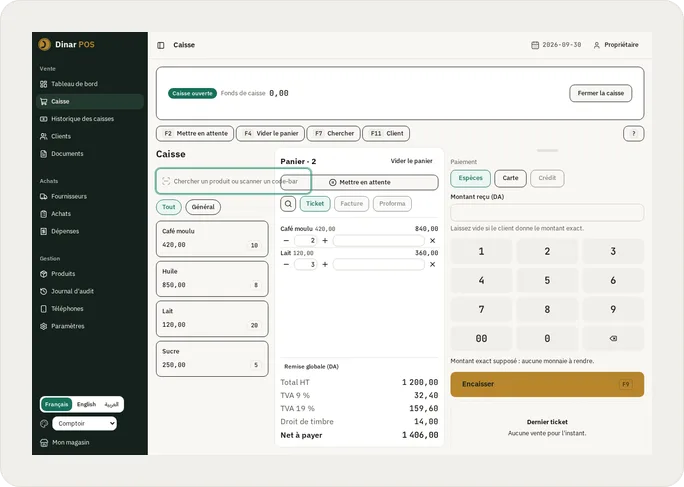The width and height of the screenshot is (684, 487).
Task: Add Lait product card to cart
Action: tap(212, 319)
